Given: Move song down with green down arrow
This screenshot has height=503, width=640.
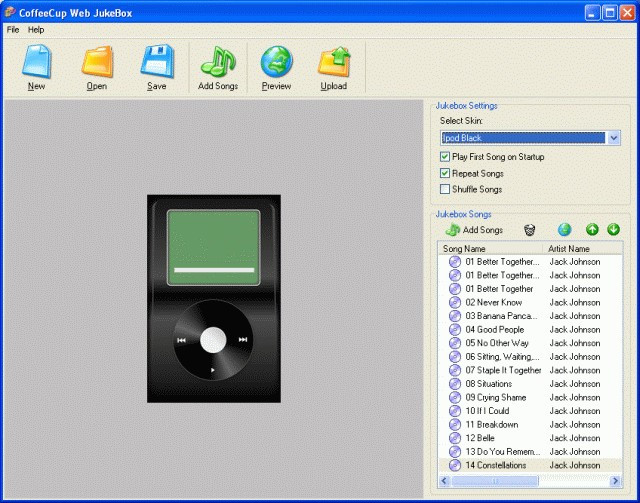Looking at the screenshot, I should coord(613,229).
